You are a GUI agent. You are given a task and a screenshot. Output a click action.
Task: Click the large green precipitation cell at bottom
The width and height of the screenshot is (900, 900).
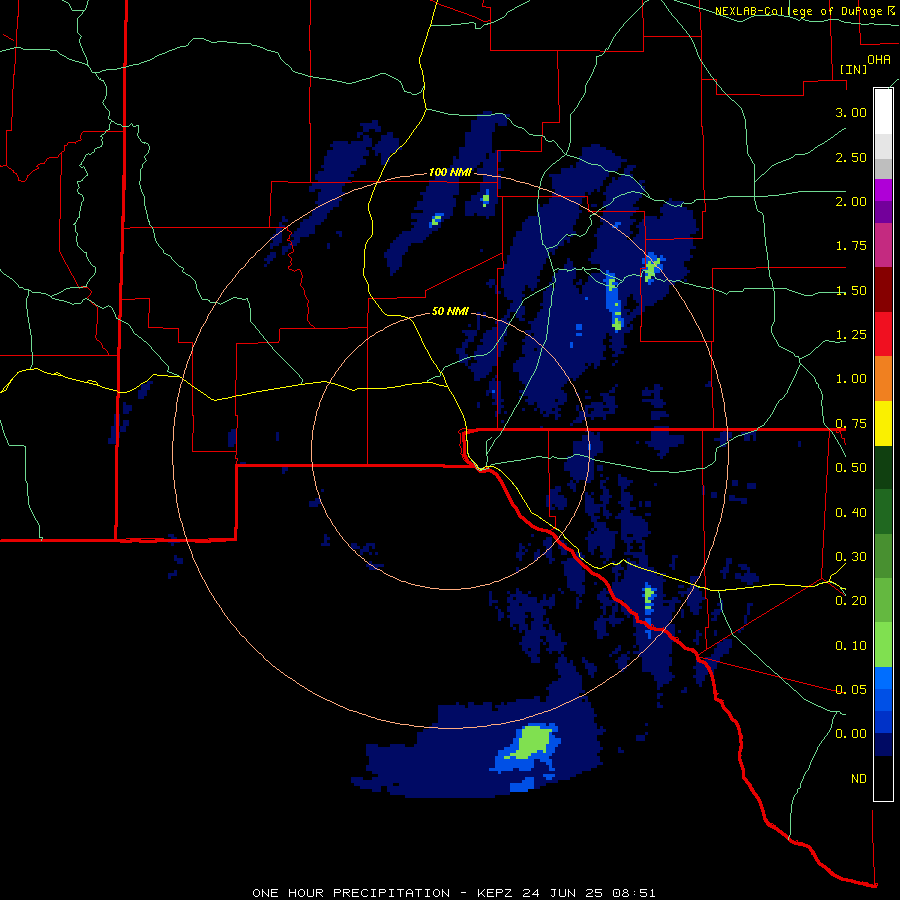[534, 742]
